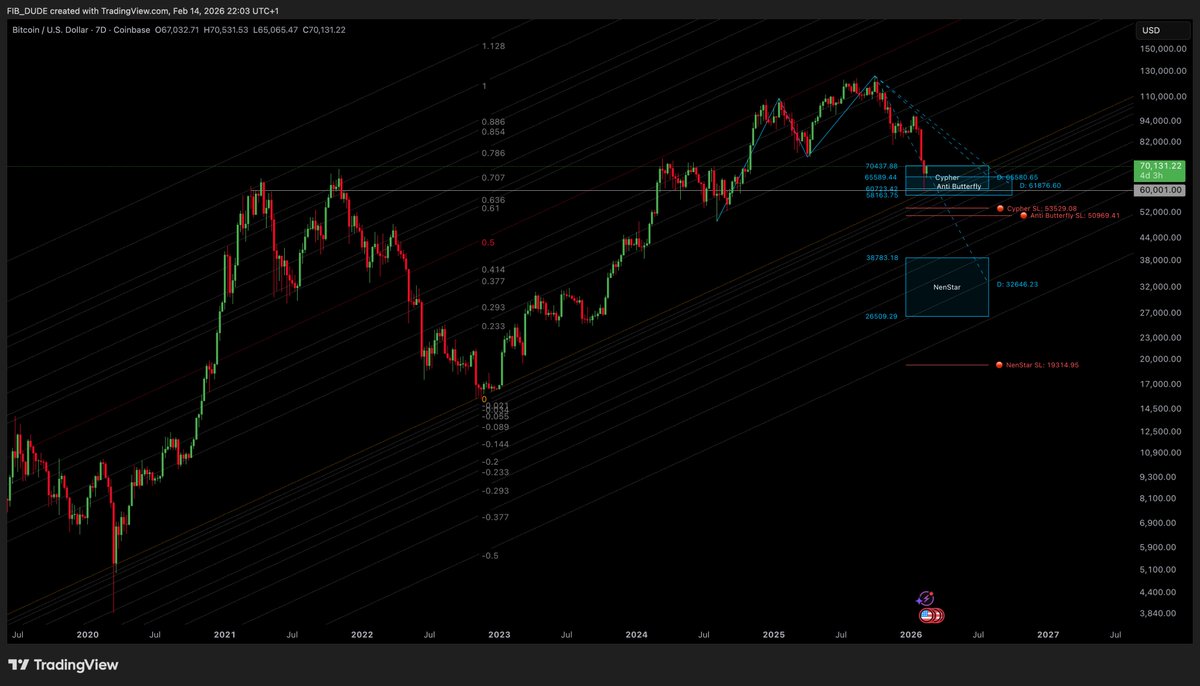
Task: Select the NenStar pattern box
Action: tap(947, 287)
